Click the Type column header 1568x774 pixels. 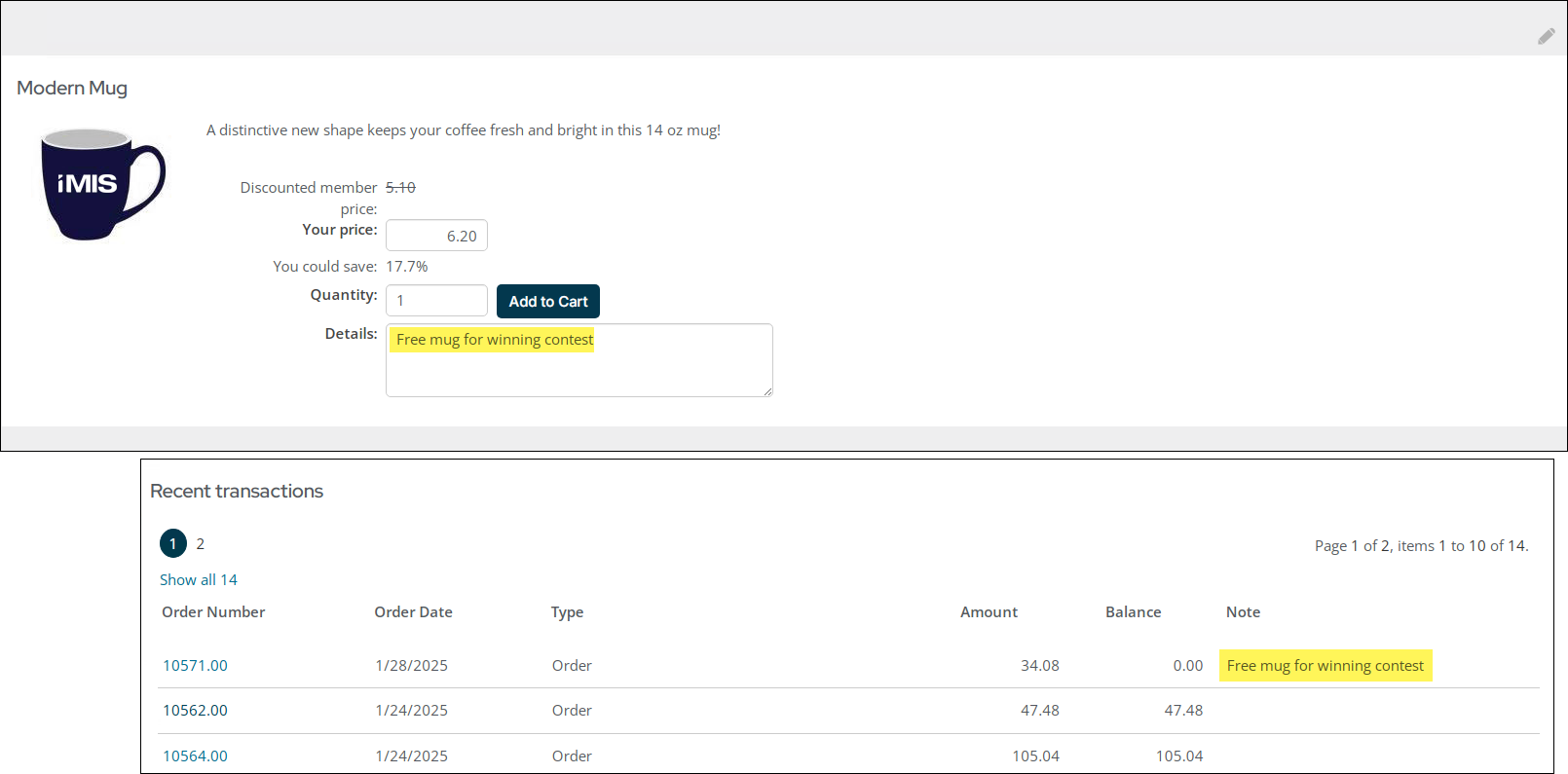click(567, 611)
